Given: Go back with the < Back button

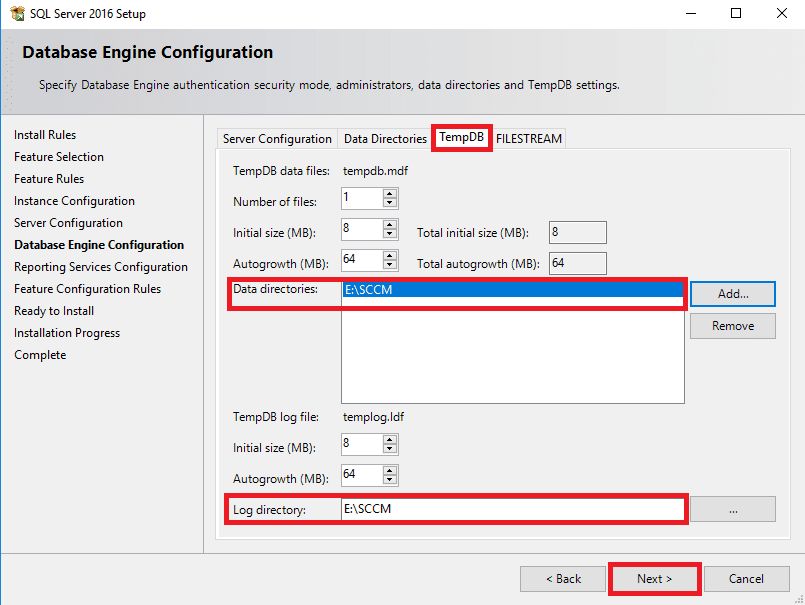Looking at the screenshot, I should coord(563,579).
